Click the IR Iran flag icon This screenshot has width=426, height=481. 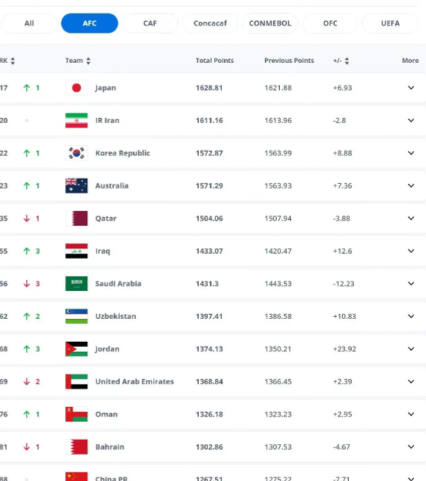click(x=76, y=121)
